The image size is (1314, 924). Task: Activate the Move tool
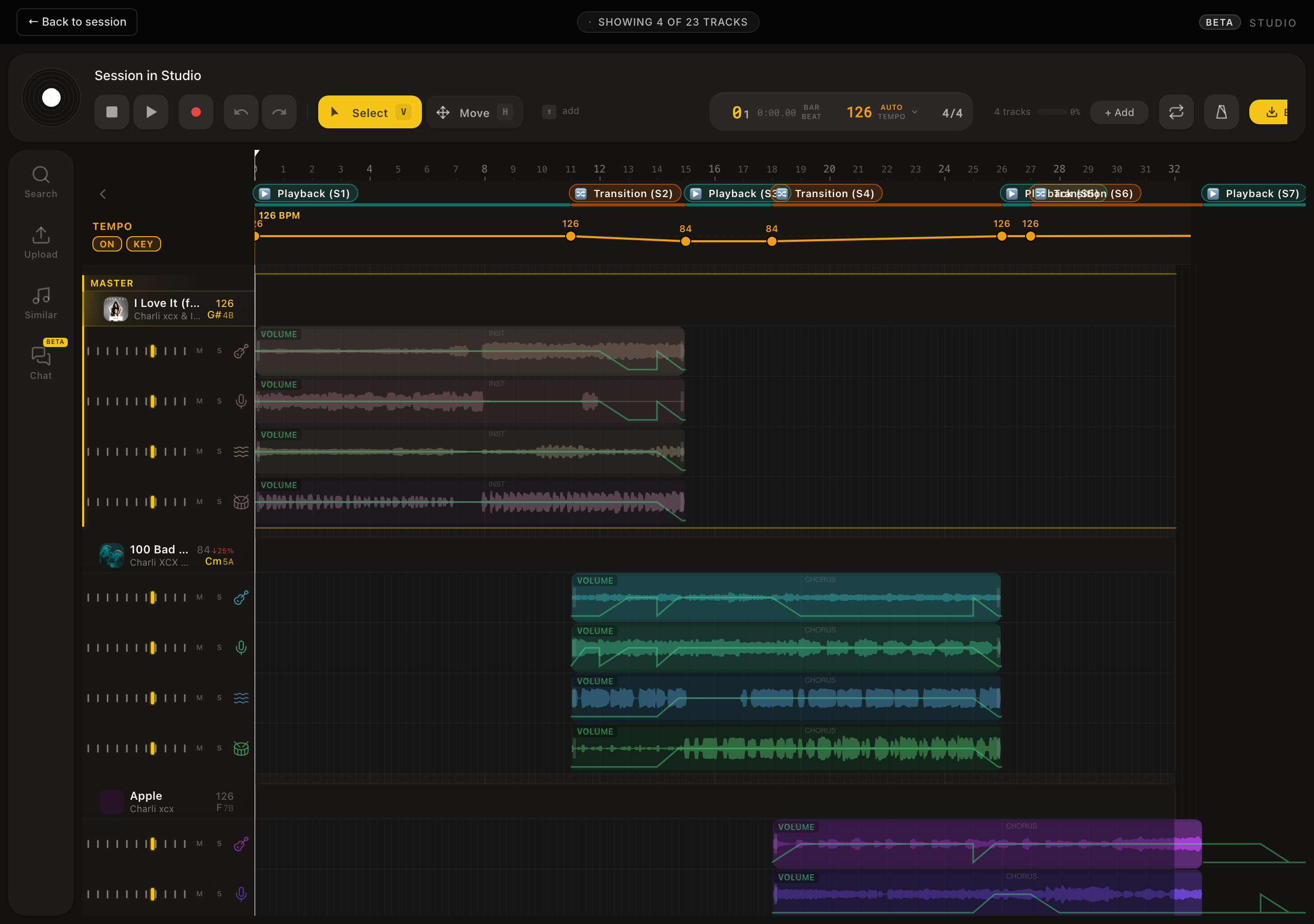pyautogui.click(x=474, y=112)
